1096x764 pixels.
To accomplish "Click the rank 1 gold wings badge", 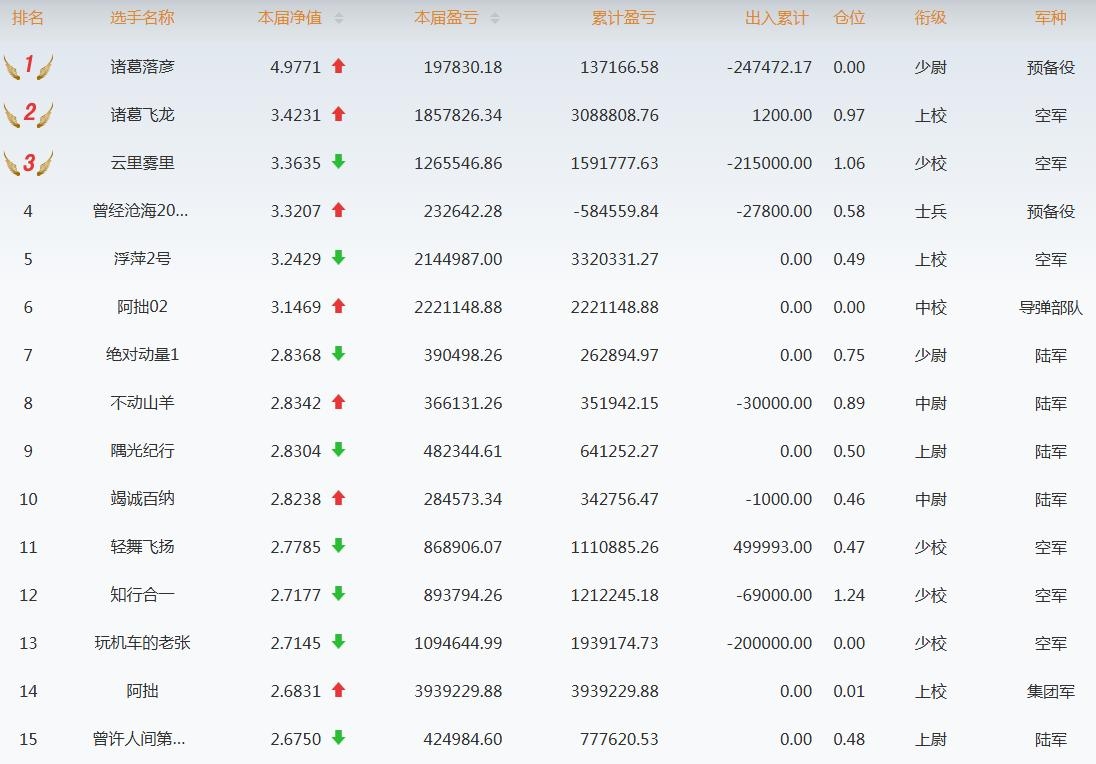I will click(28, 67).
